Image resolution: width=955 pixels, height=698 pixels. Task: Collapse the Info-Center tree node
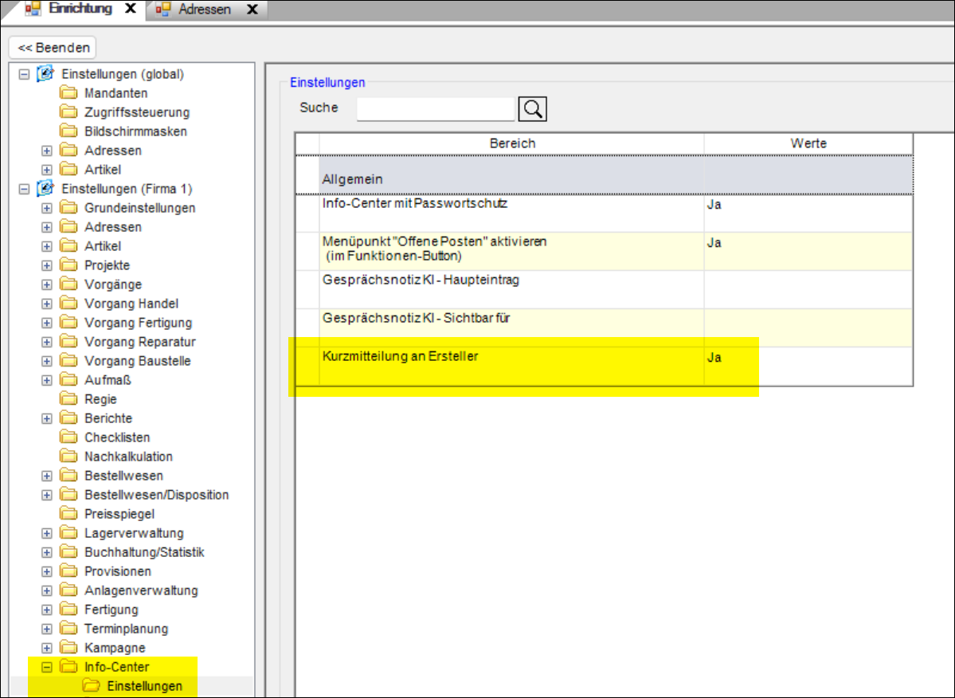pyautogui.click(x=47, y=668)
